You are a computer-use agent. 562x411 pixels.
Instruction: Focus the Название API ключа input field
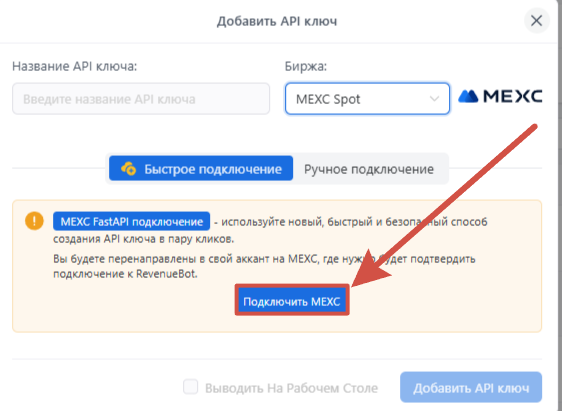pyautogui.click(x=141, y=99)
